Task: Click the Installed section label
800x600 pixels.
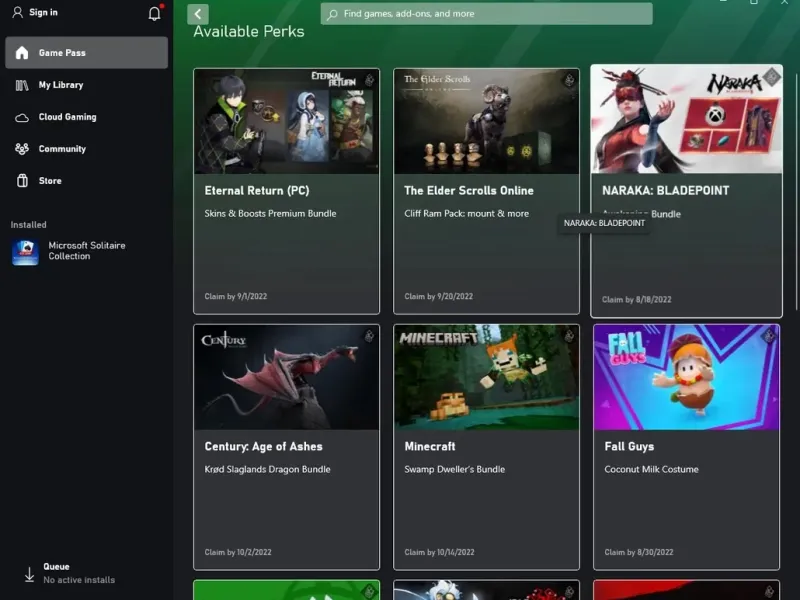Action: [29, 225]
